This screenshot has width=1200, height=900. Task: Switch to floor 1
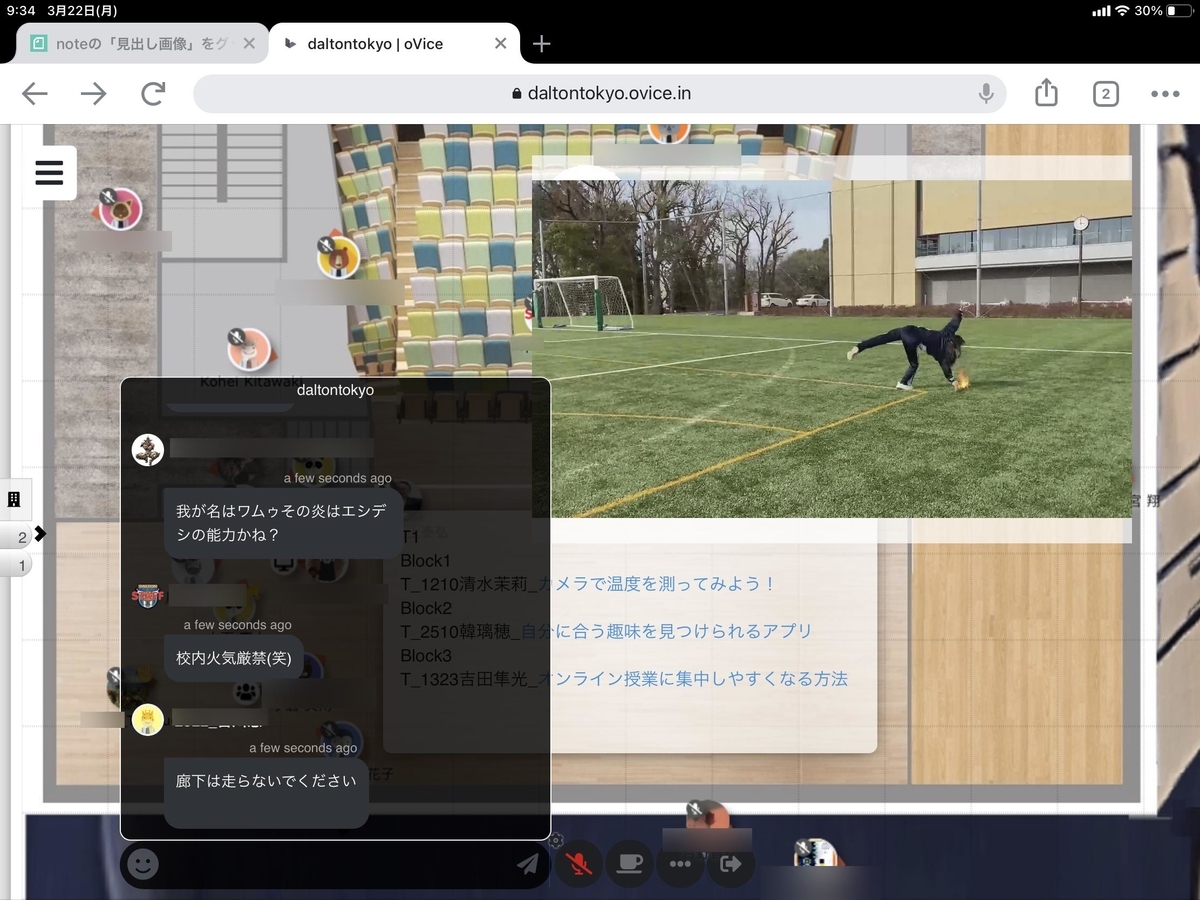click(x=18, y=566)
